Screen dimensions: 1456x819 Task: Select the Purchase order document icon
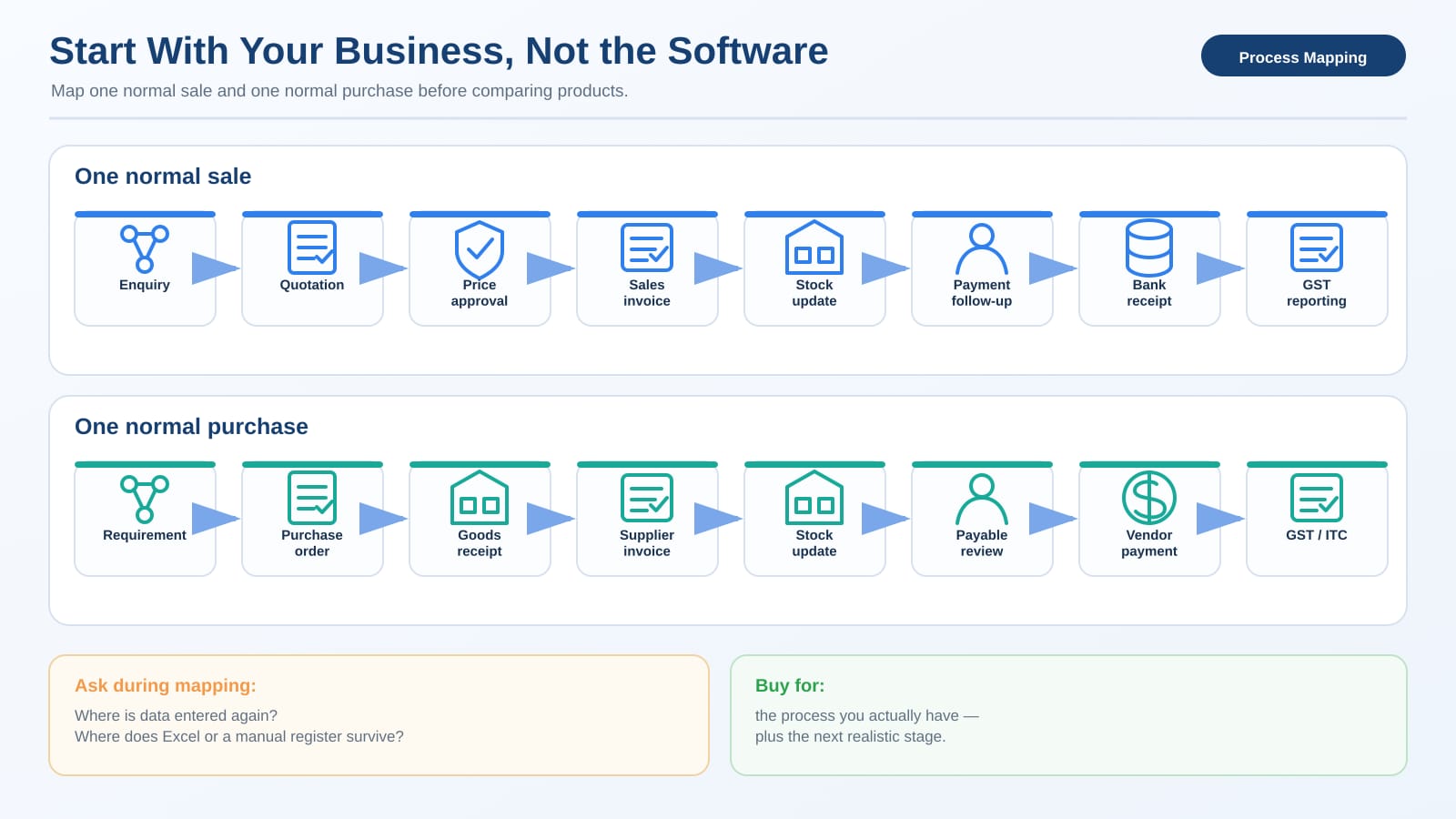click(x=312, y=498)
